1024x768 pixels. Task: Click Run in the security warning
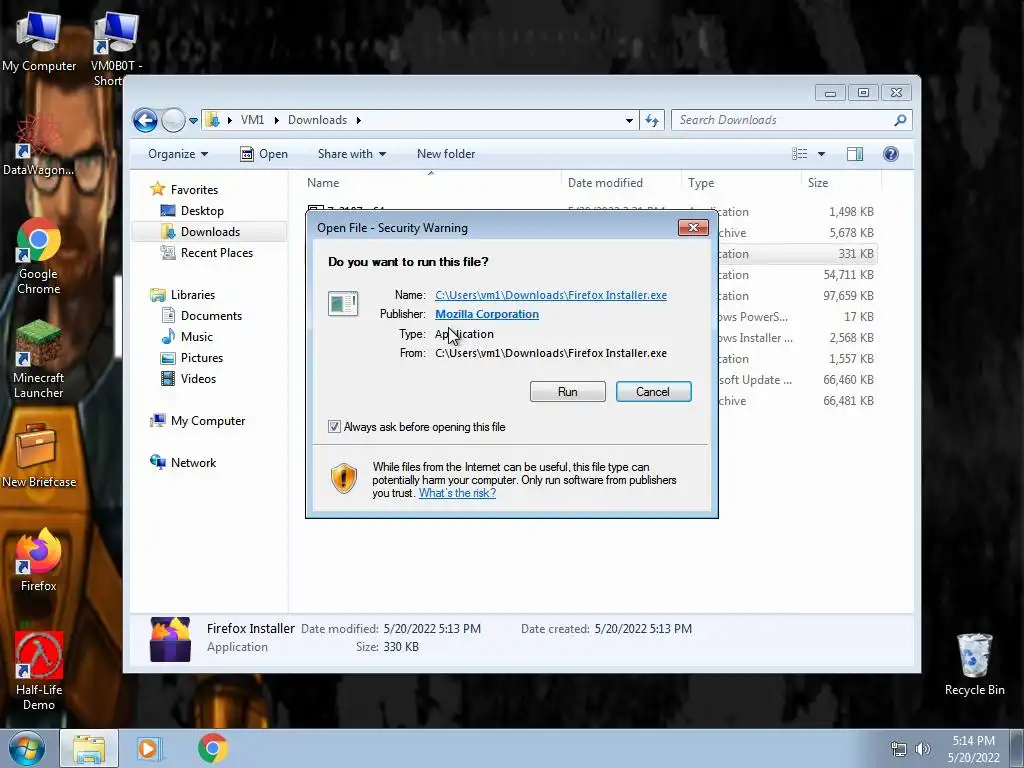coord(568,392)
